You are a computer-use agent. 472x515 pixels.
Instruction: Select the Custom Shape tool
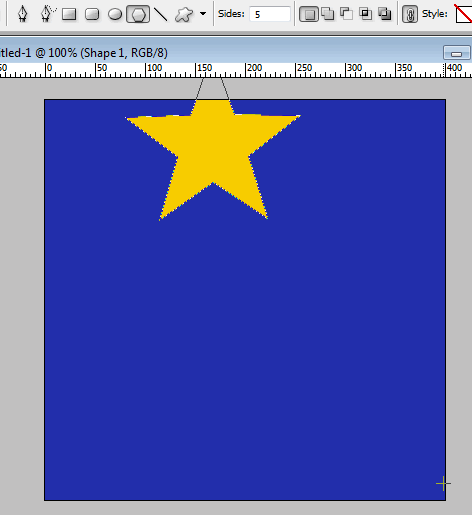point(184,14)
